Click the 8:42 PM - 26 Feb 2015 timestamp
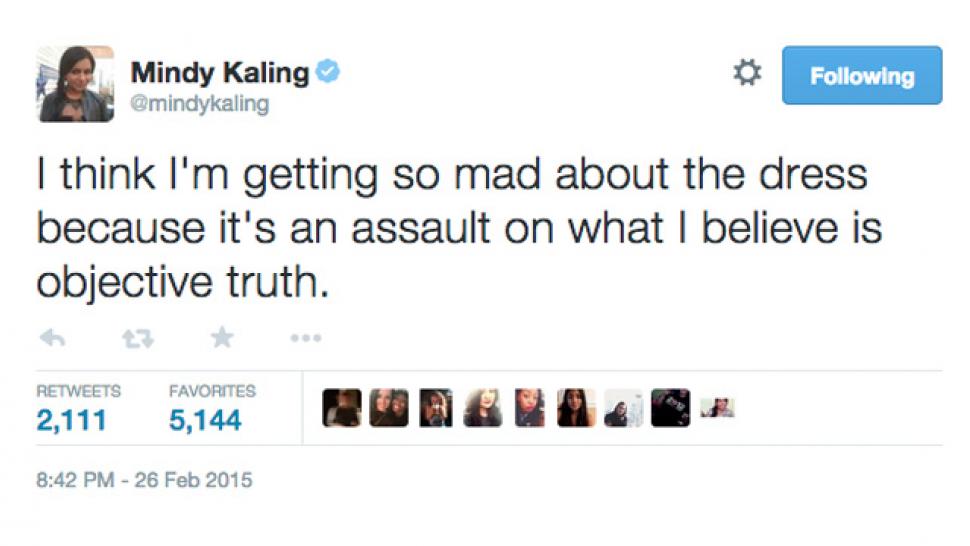 (144, 481)
